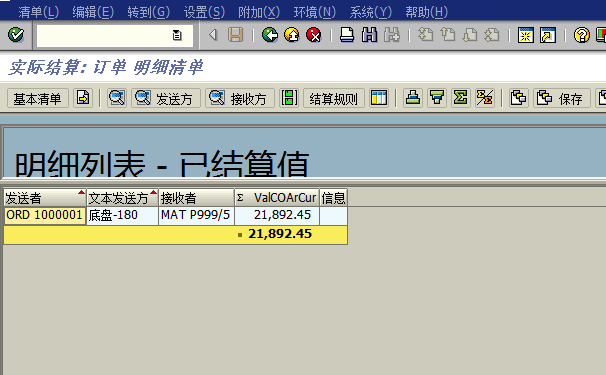Click the Last Page icon

(492, 35)
